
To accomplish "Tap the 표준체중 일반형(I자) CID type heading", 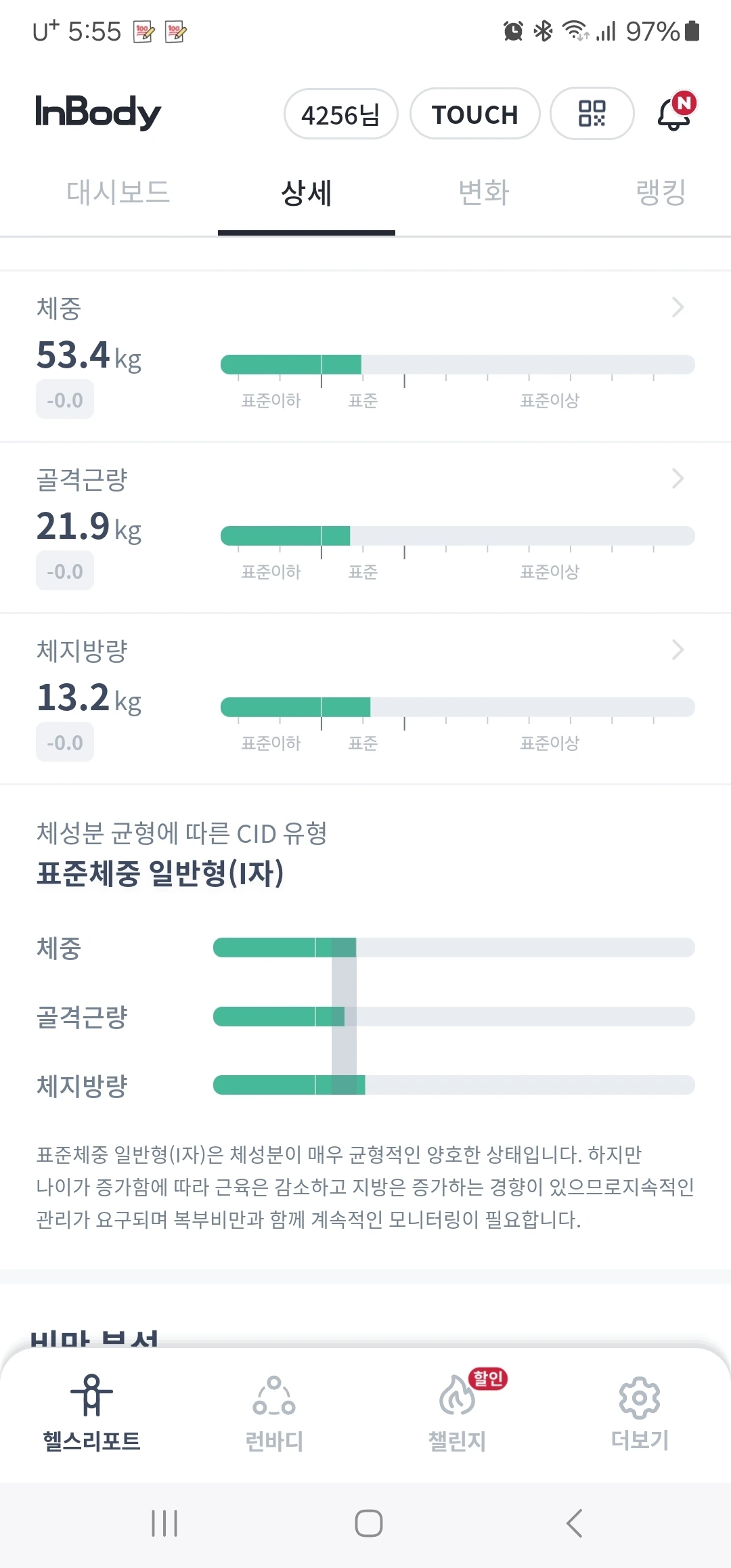I will coord(160,873).
